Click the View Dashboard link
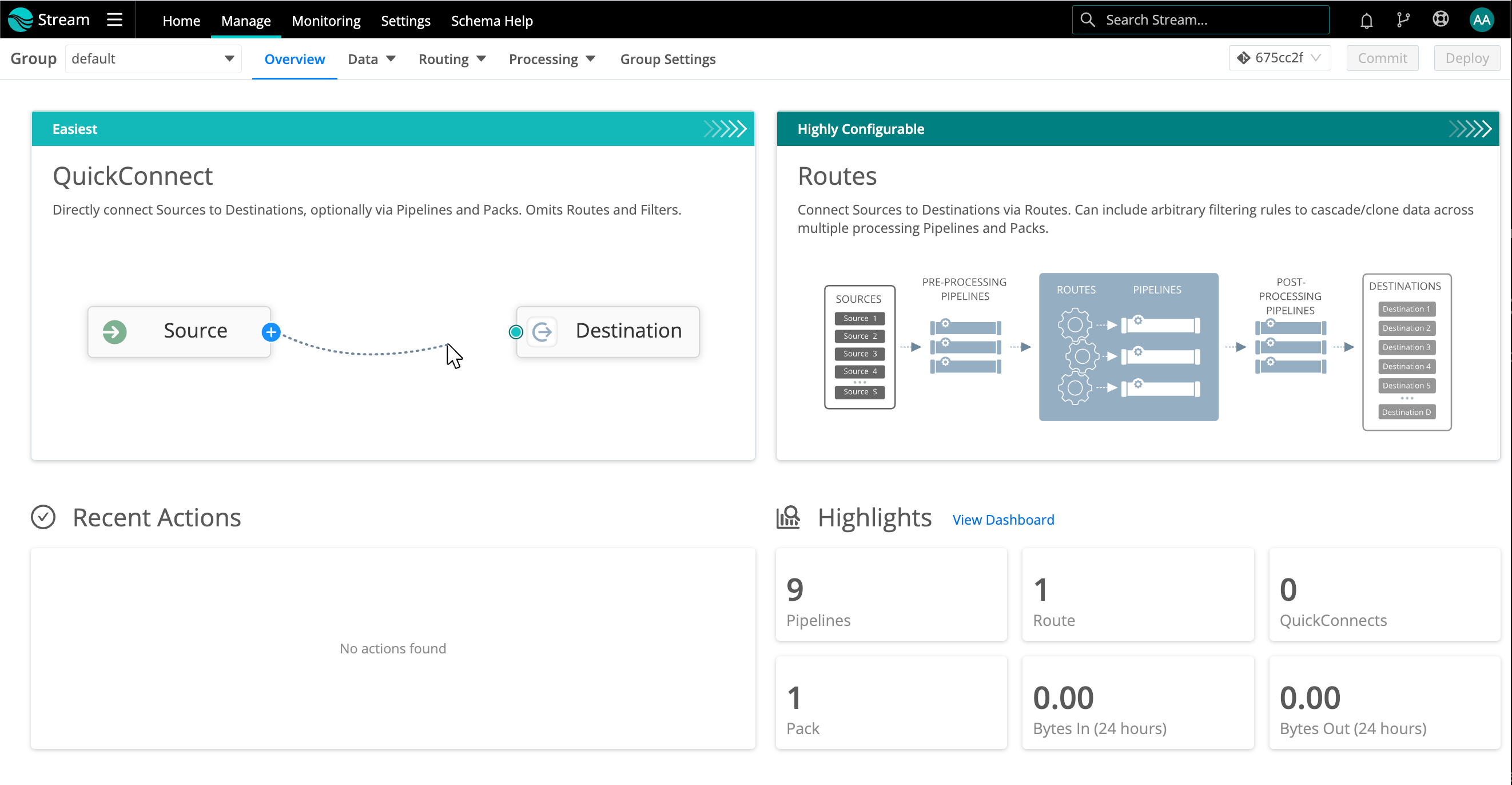 1002,520
